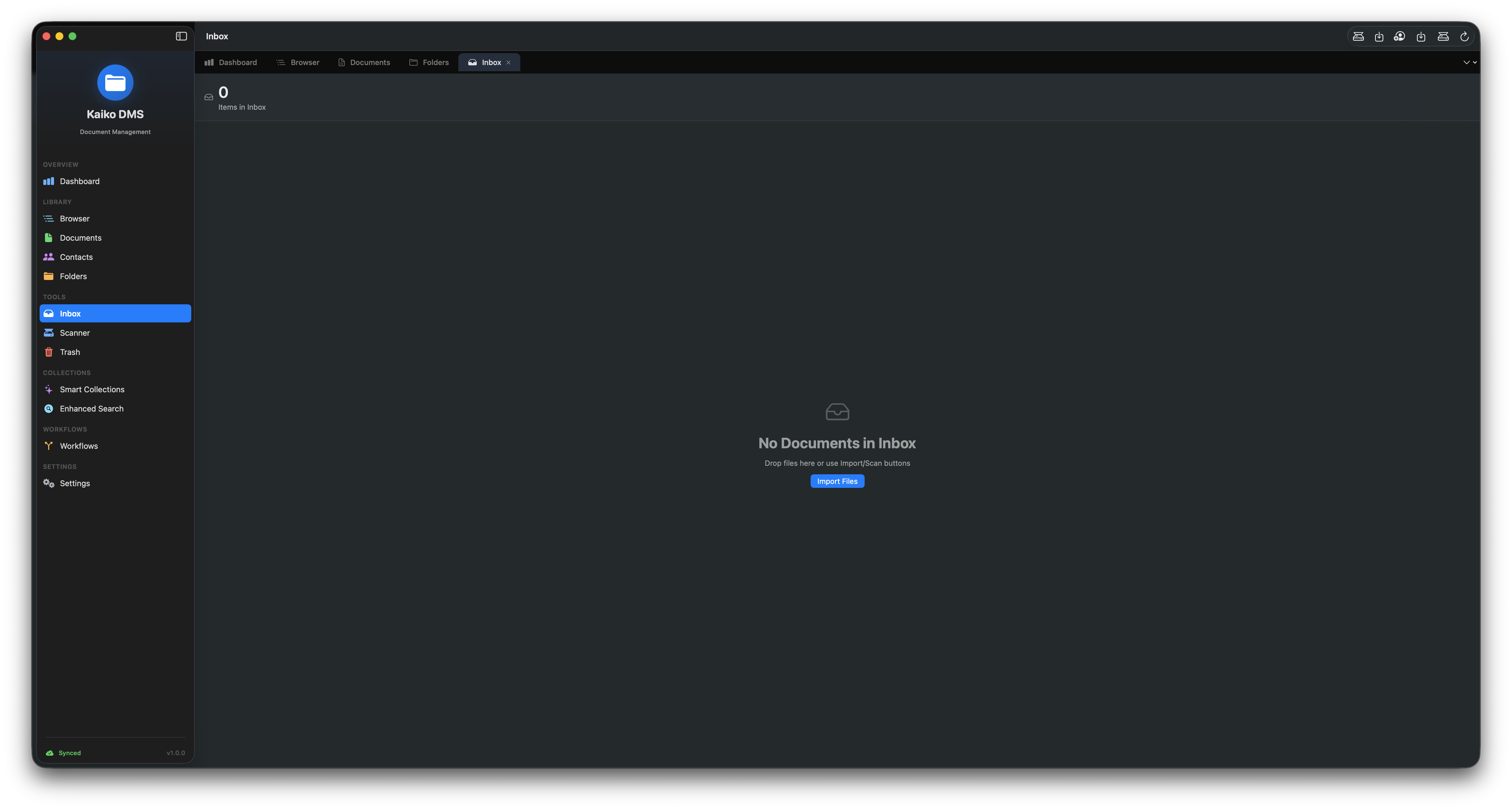Click the Import Files button

coord(837,481)
